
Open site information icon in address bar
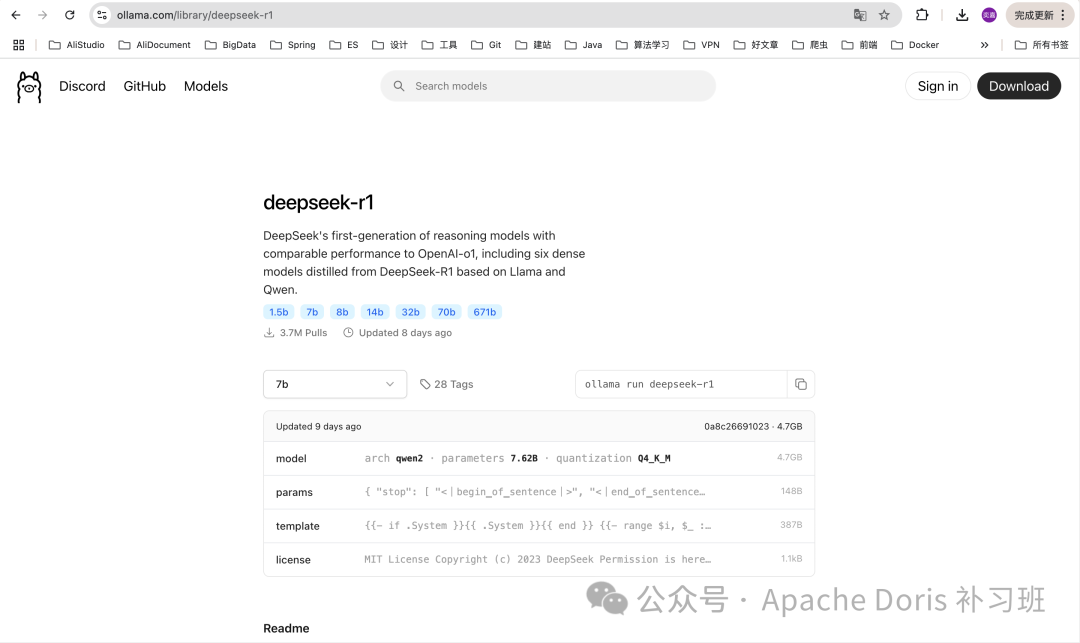(x=102, y=15)
